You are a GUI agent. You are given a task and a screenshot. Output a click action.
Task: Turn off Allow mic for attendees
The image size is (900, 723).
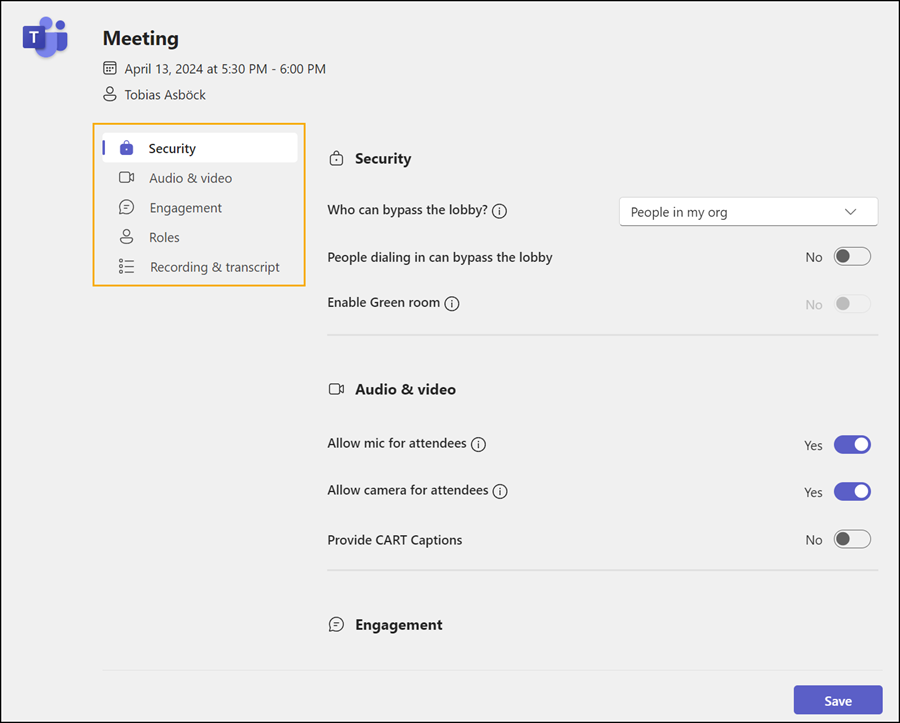pos(852,445)
